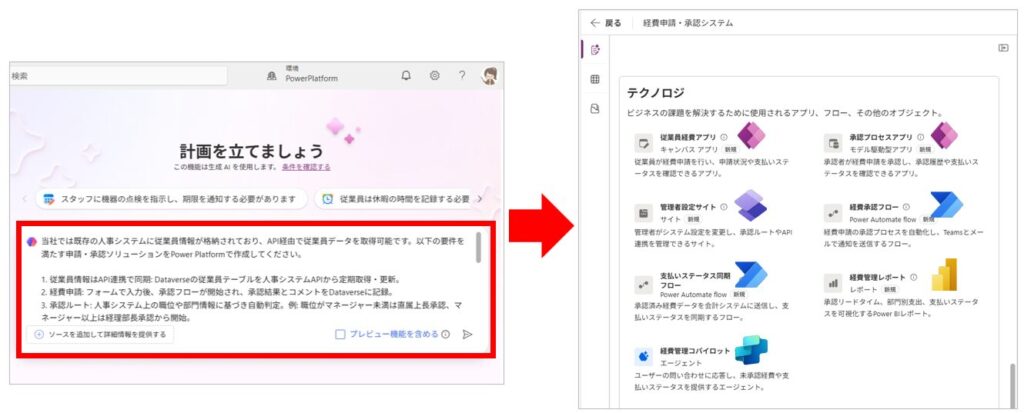Click the テクノロジ section heading
The width and height of the screenshot is (1024, 413).
(x=656, y=93)
